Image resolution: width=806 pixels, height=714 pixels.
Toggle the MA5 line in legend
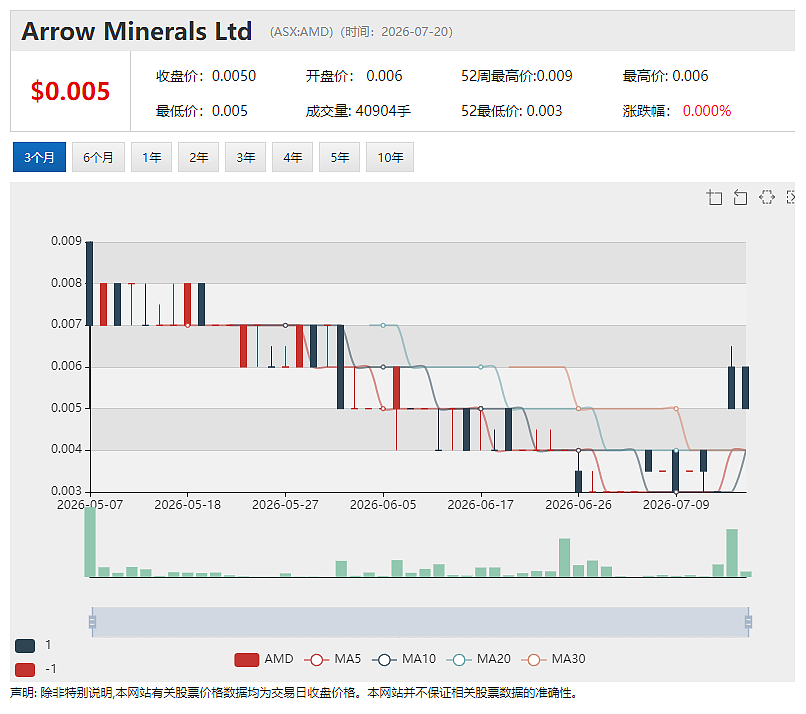tap(333, 660)
